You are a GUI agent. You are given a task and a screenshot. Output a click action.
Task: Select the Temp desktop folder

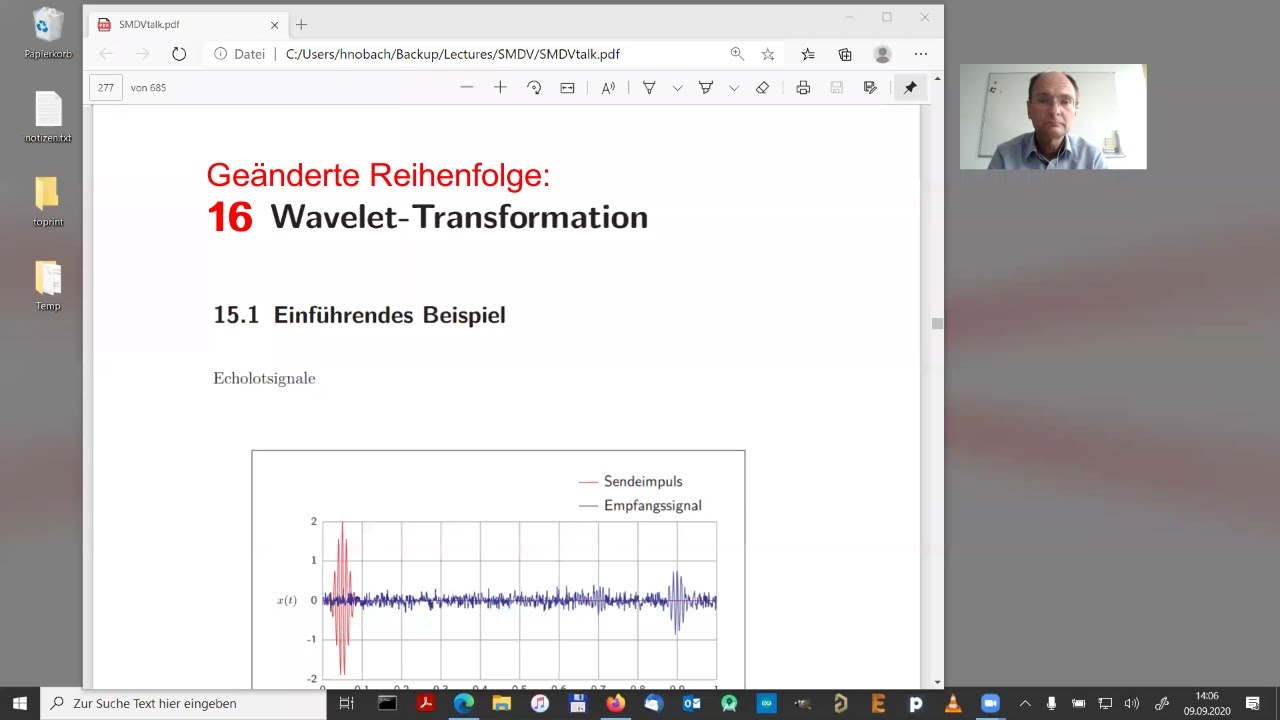48,285
